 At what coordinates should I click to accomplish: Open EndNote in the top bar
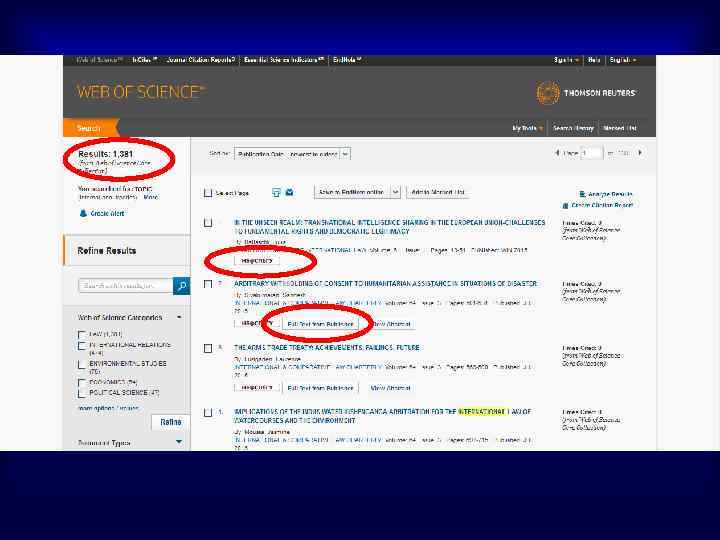point(347,60)
